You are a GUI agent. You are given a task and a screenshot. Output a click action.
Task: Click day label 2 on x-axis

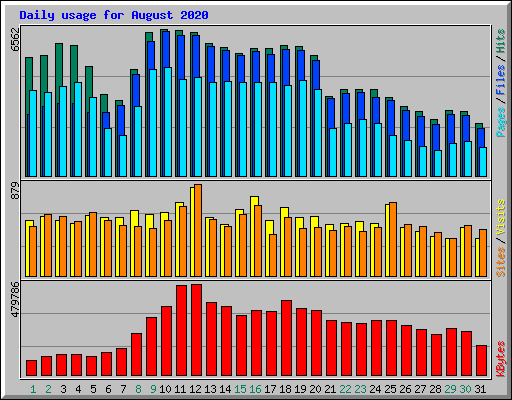coord(48,389)
